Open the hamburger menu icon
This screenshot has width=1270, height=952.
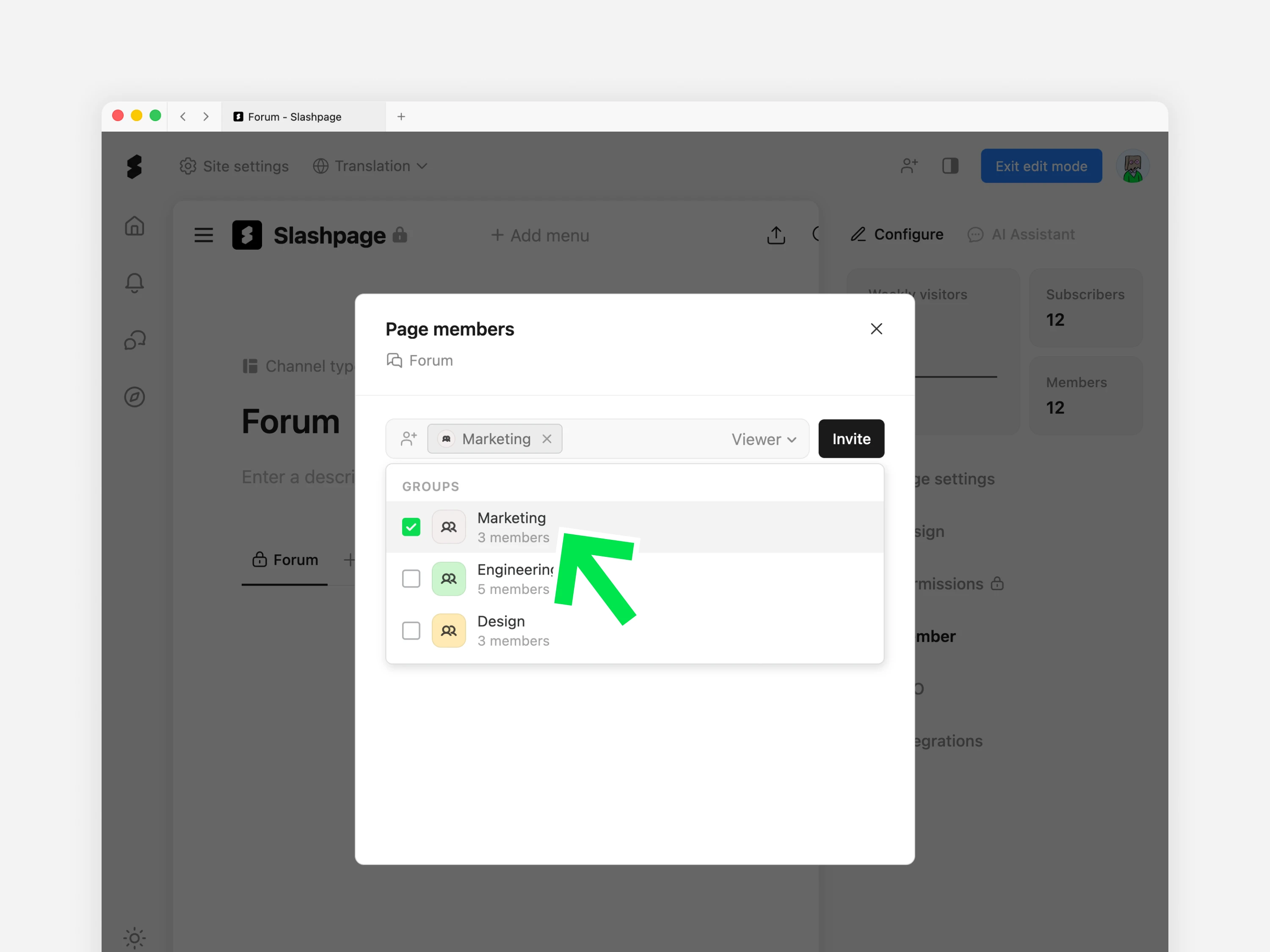point(203,235)
